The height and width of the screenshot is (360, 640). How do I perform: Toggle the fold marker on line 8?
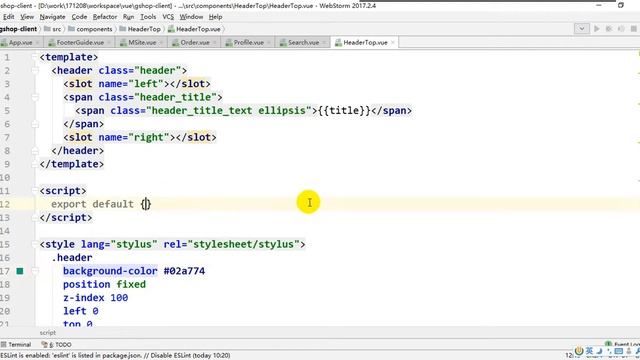tap(35, 151)
